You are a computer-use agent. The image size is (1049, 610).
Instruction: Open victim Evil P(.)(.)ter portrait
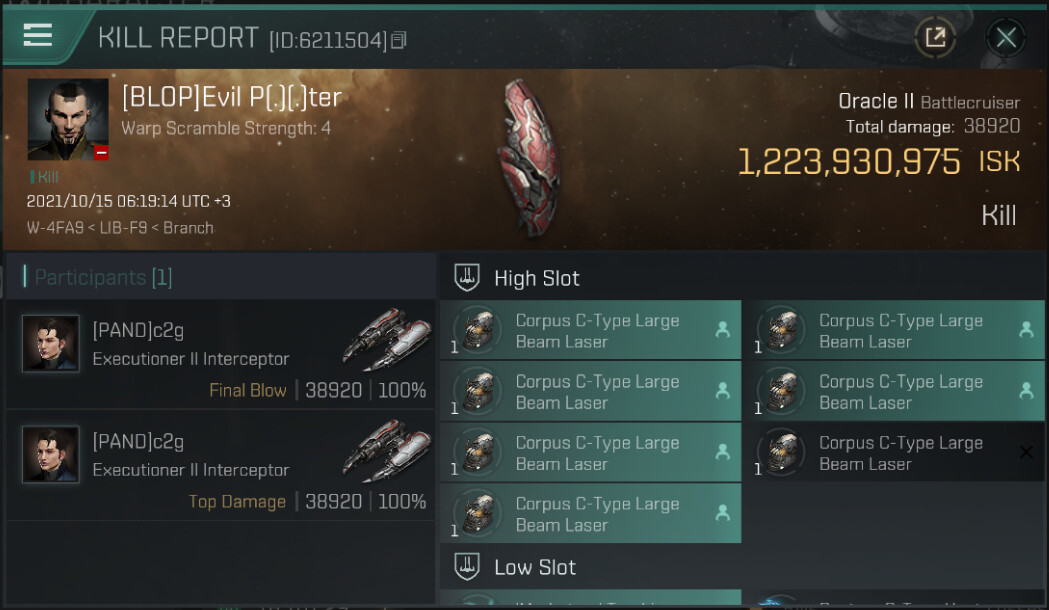pyautogui.click(x=68, y=119)
